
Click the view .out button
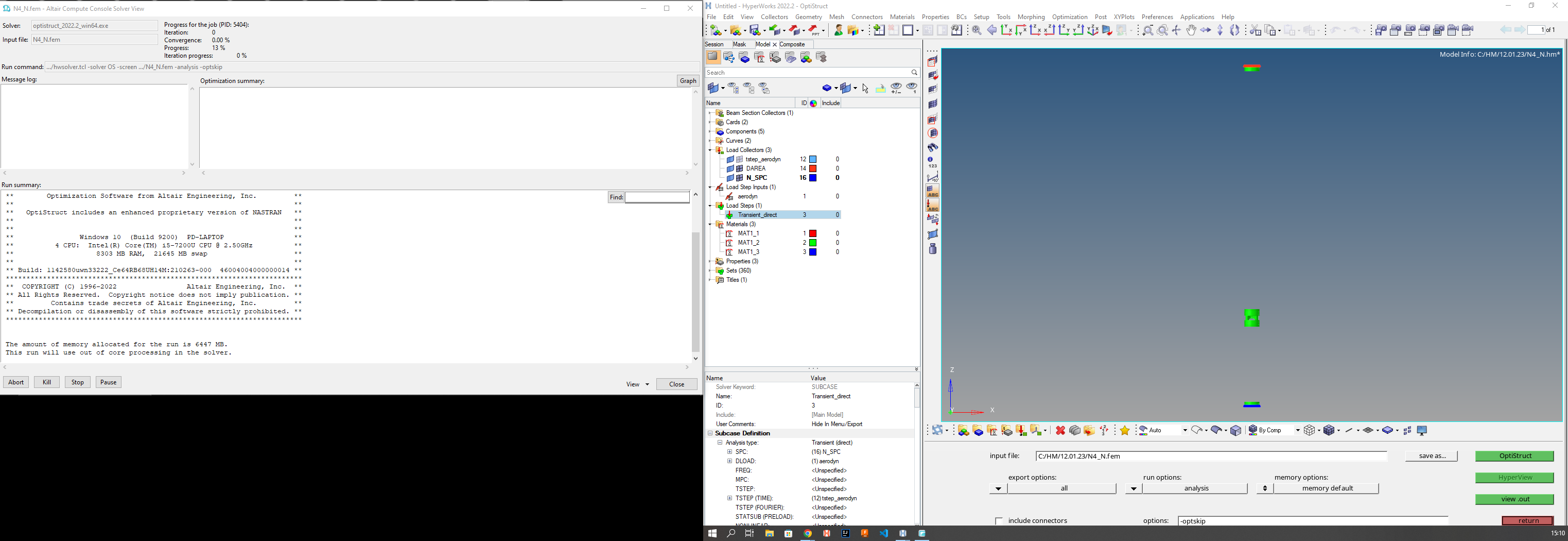point(1514,500)
